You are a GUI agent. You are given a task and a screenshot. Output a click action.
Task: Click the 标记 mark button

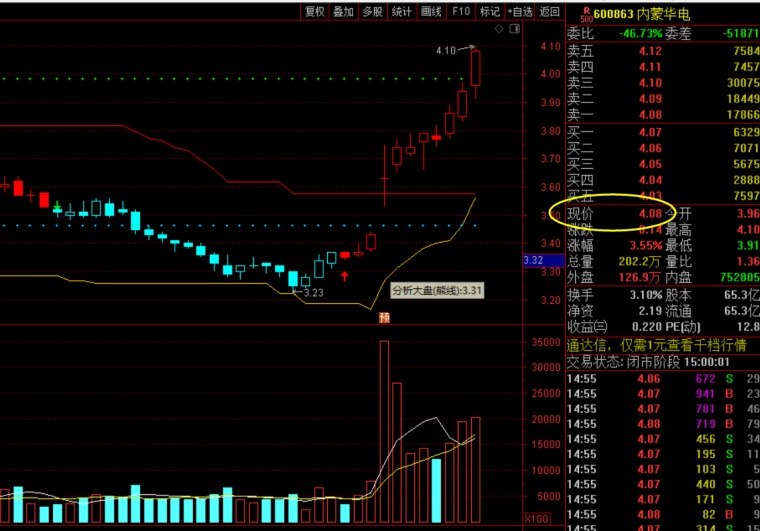click(490, 11)
